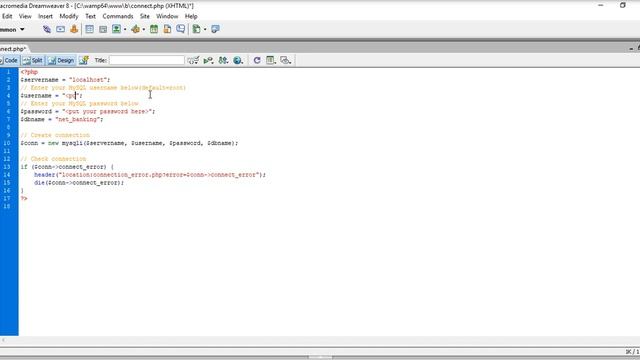Open the Window menu
This screenshot has width=640, height=360.
click(x=167, y=16)
